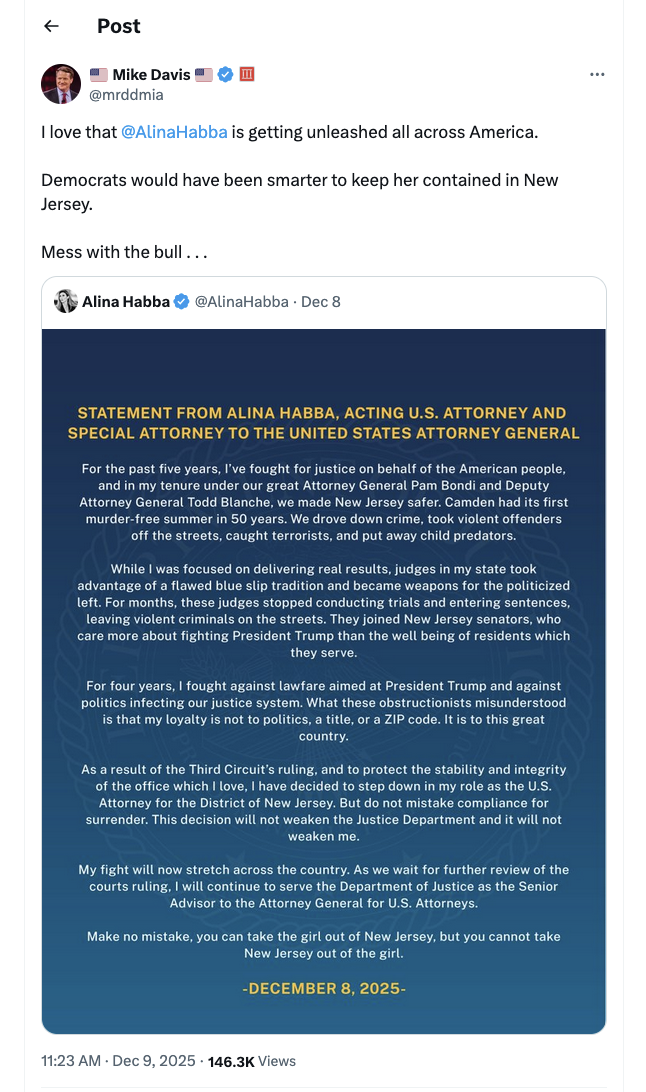Screen dimensions: 646x1092
Task: Click the flag emoji after Mike Davis's name
Action: [x=204, y=75]
